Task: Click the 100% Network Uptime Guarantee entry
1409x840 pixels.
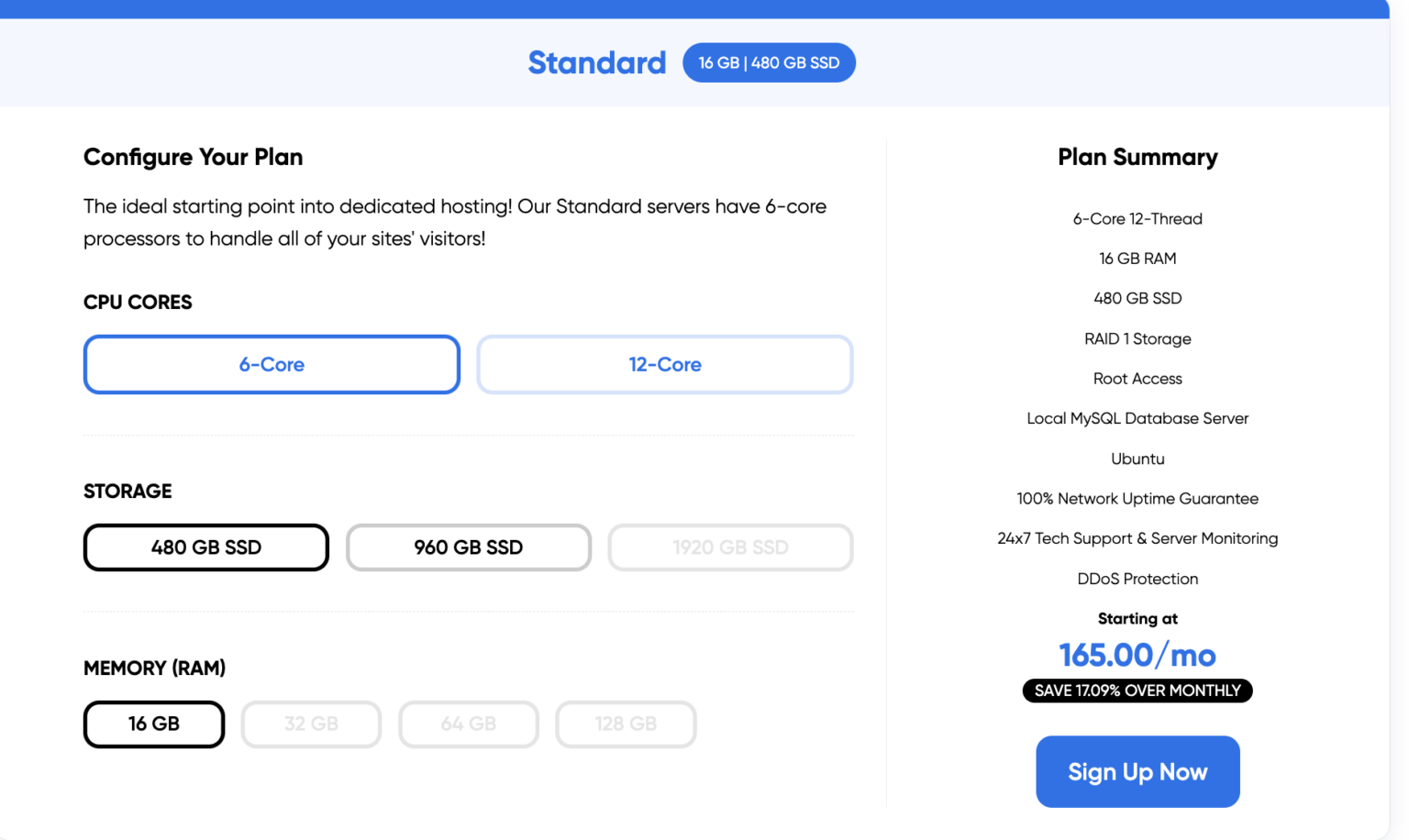Action: 1137,498
